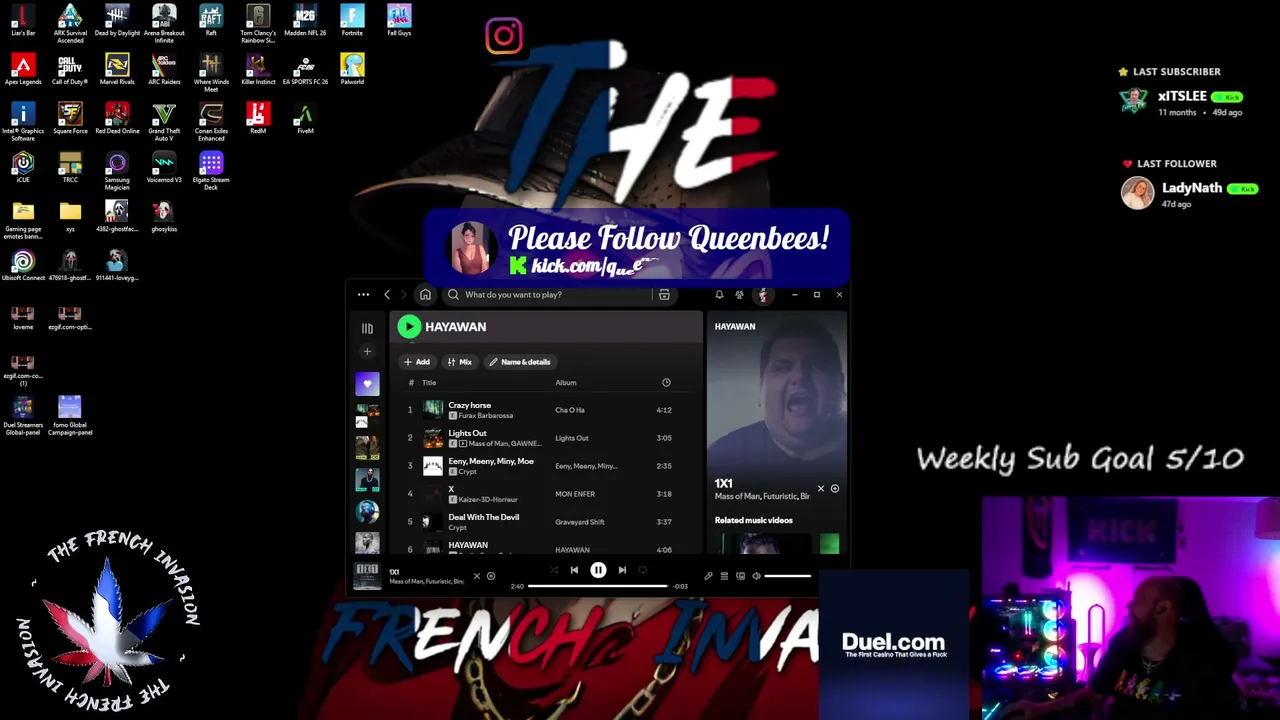Open MON ENFER album link
Viewport: 1280px width, 720px height.
575,494
